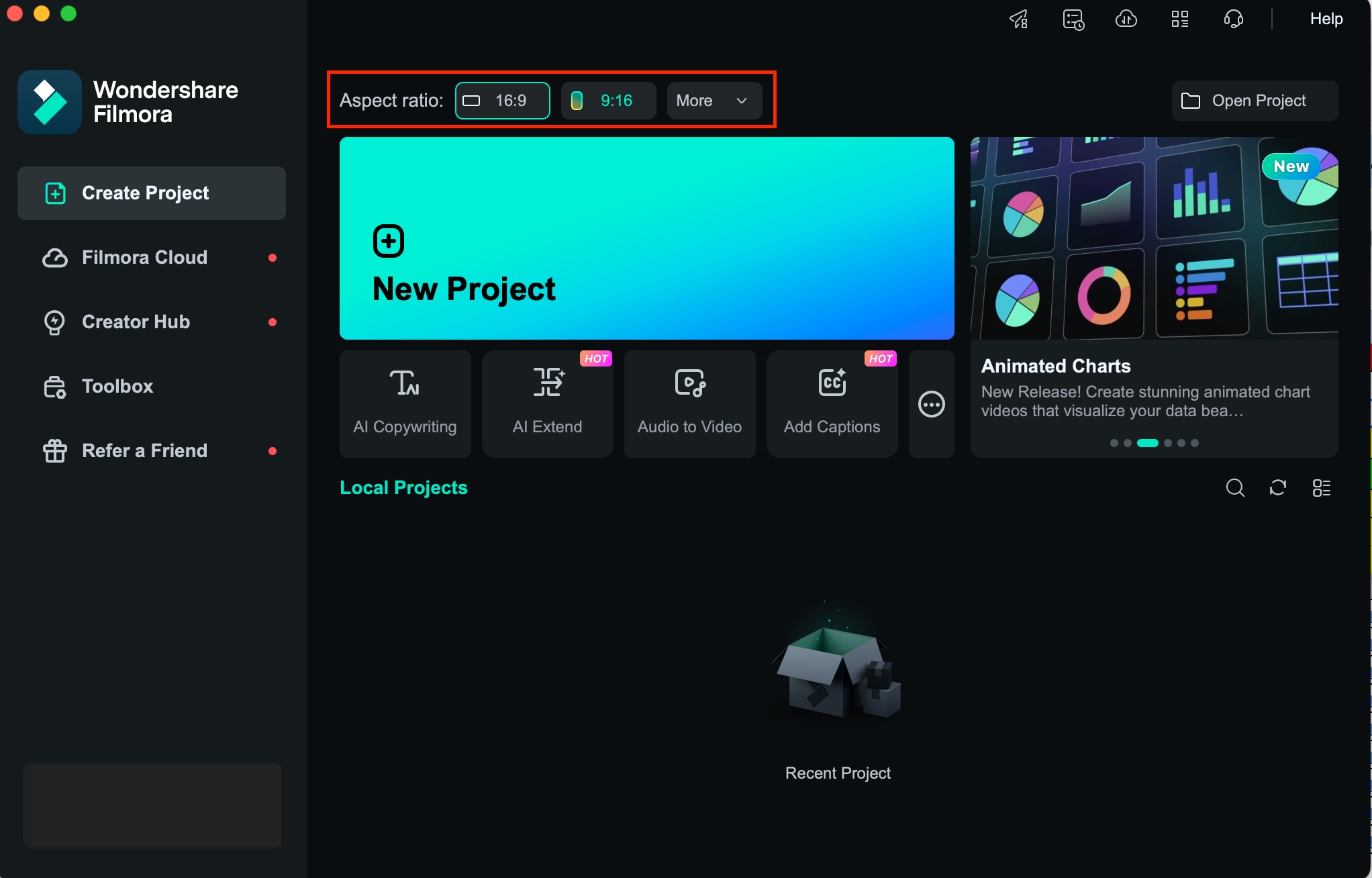Open the headset support icon
Image resolution: width=1372 pixels, height=878 pixels.
(1234, 19)
